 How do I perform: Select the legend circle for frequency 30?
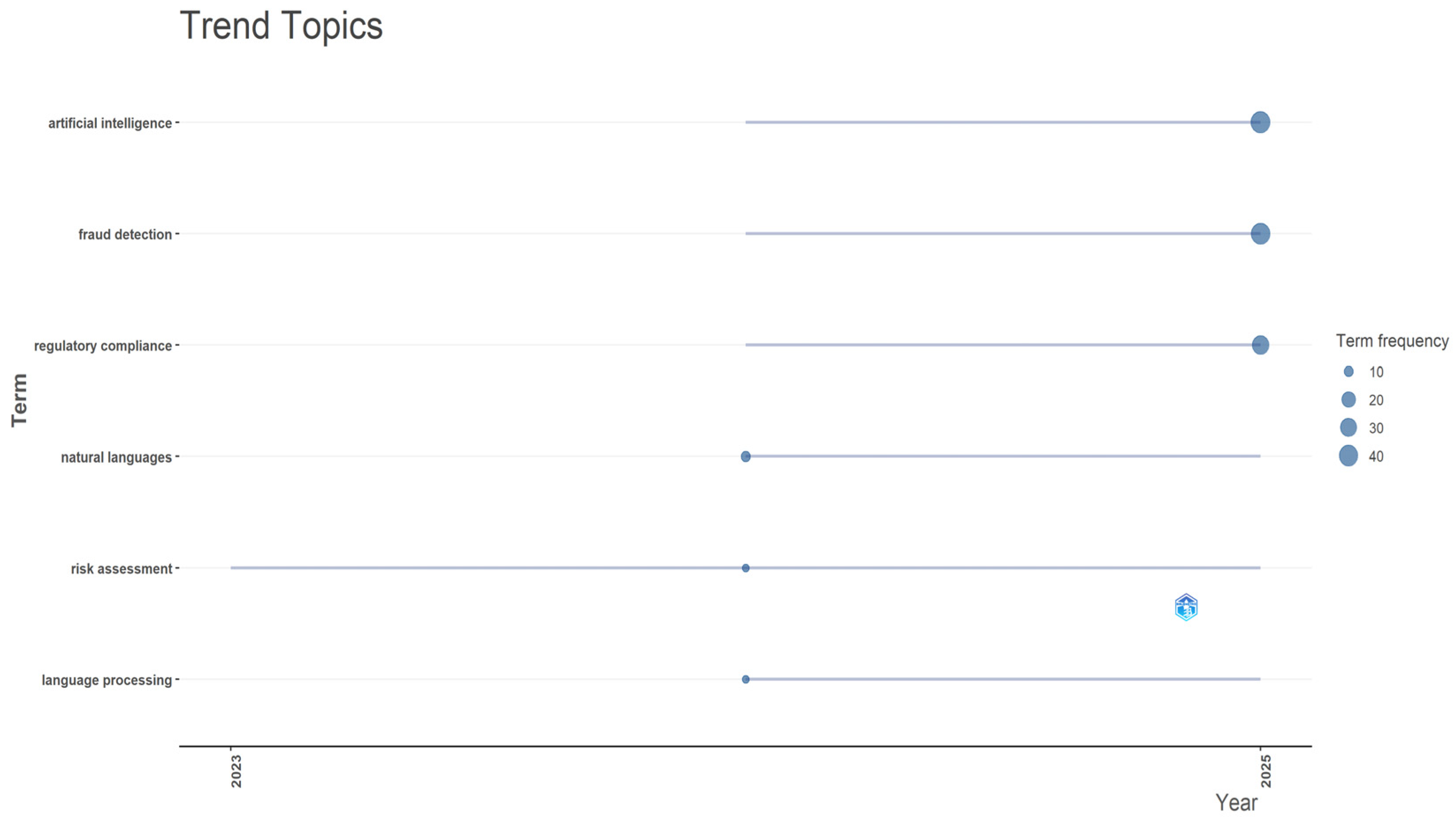pyautogui.click(x=1349, y=427)
